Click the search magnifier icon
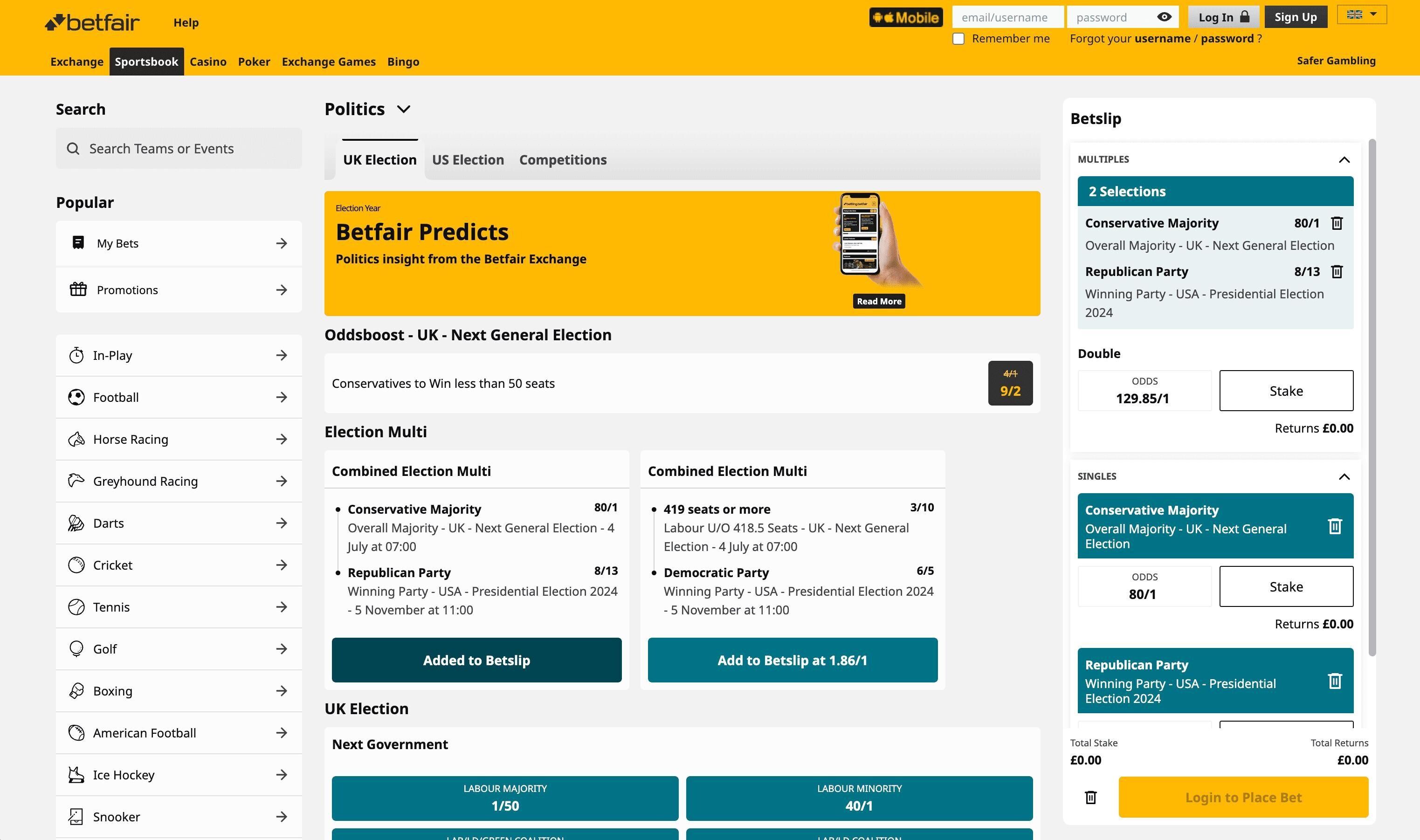The width and height of the screenshot is (1420, 840). [x=73, y=148]
